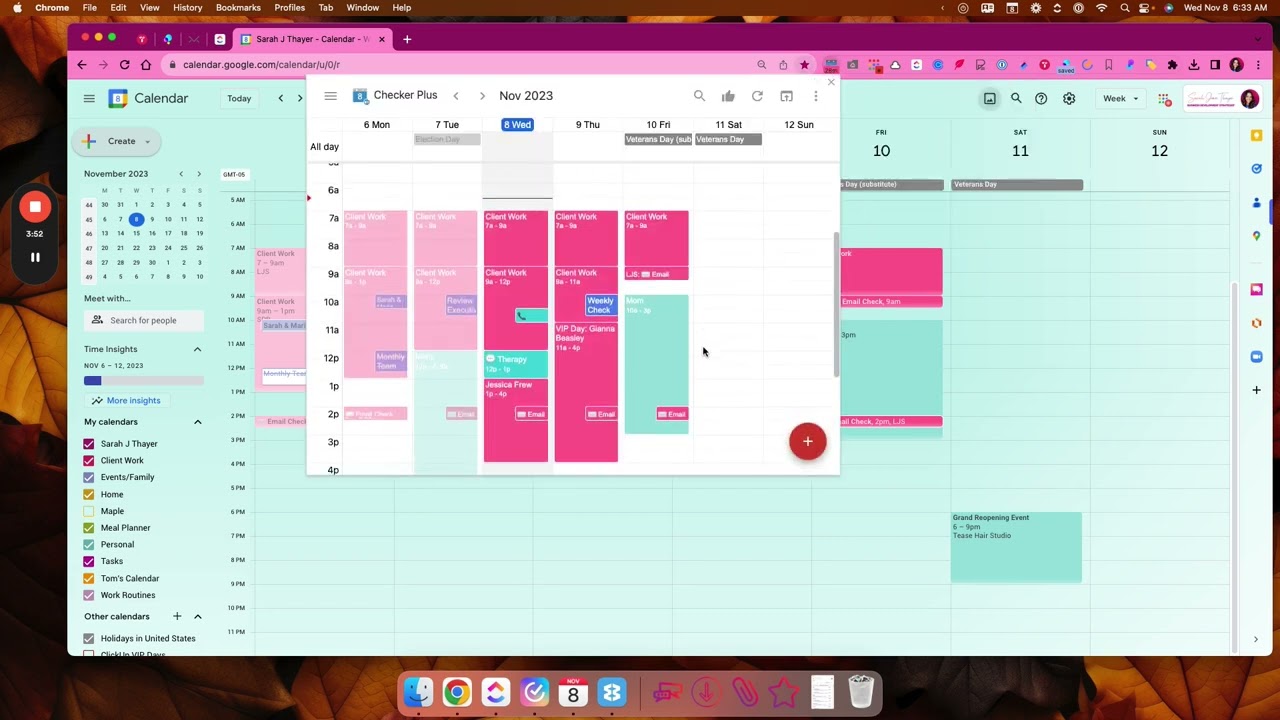The width and height of the screenshot is (1280, 720).
Task: Refresh the Checker Plus calendar
Action: coord(757,96)
